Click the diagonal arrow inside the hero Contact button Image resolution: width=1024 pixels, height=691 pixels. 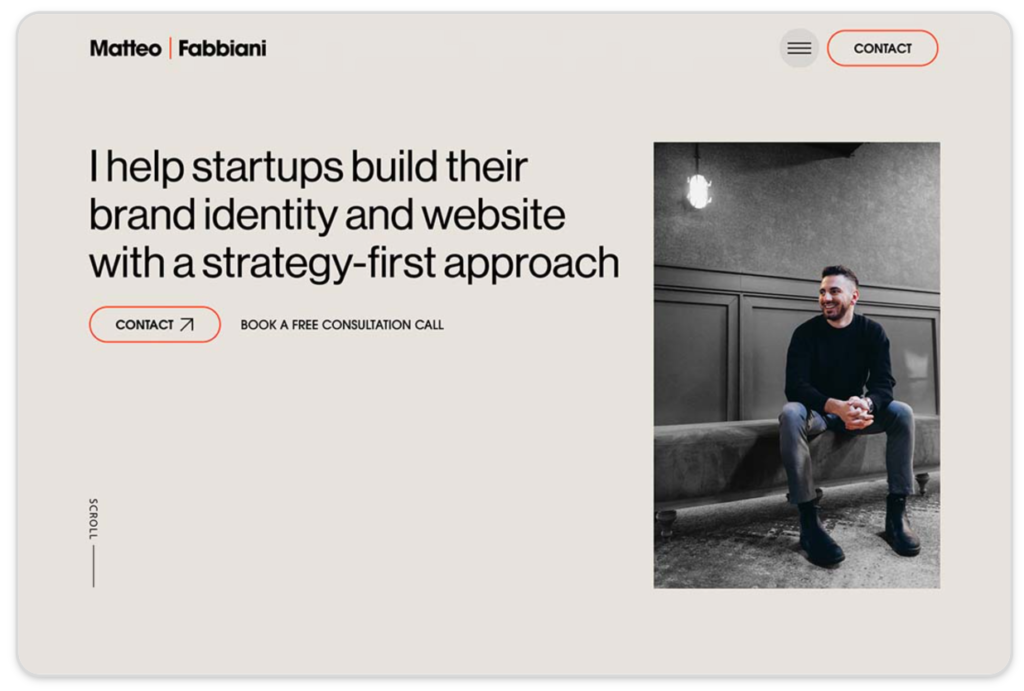(188, 324)
